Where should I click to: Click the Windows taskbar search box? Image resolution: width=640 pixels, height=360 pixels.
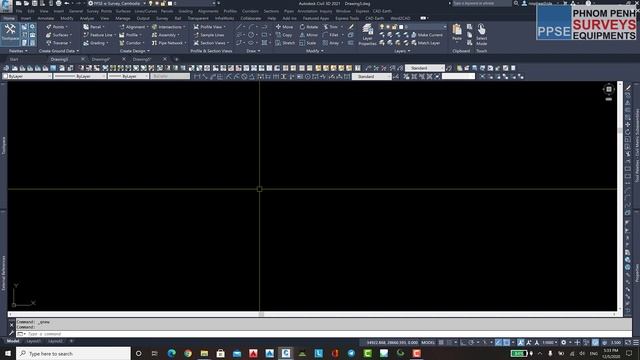73,353
